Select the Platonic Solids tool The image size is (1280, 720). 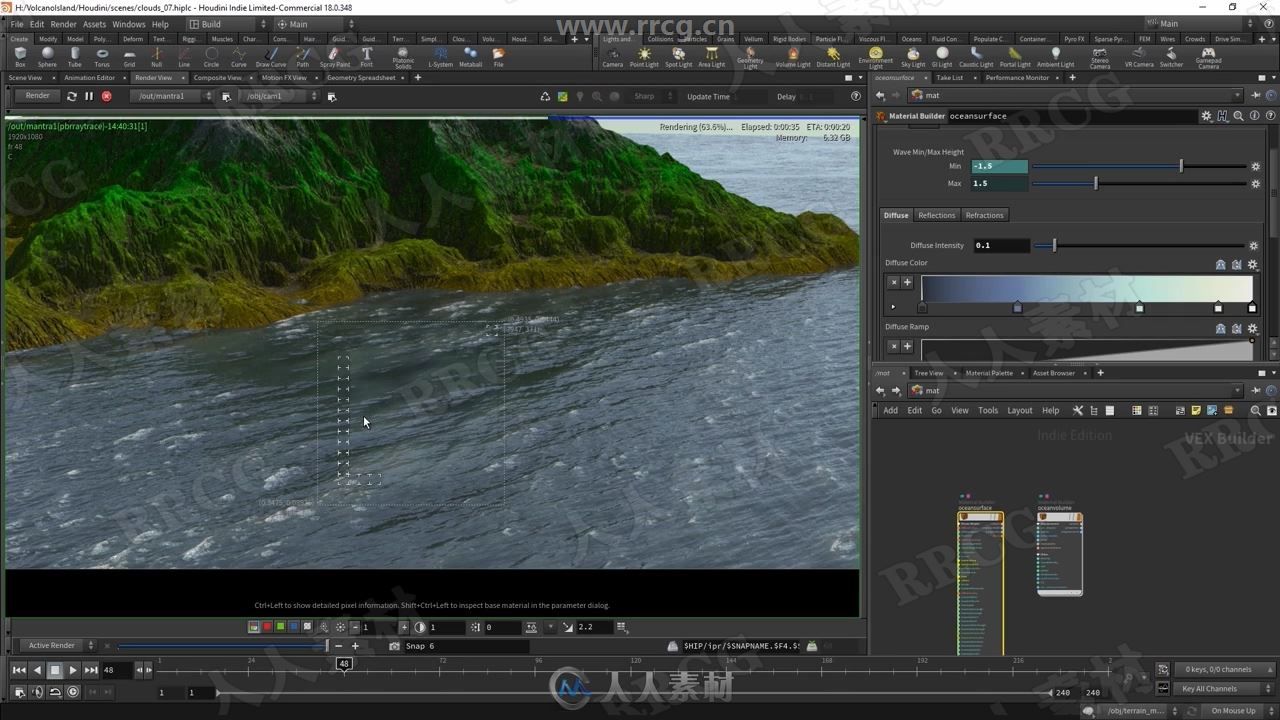[403, 58]
